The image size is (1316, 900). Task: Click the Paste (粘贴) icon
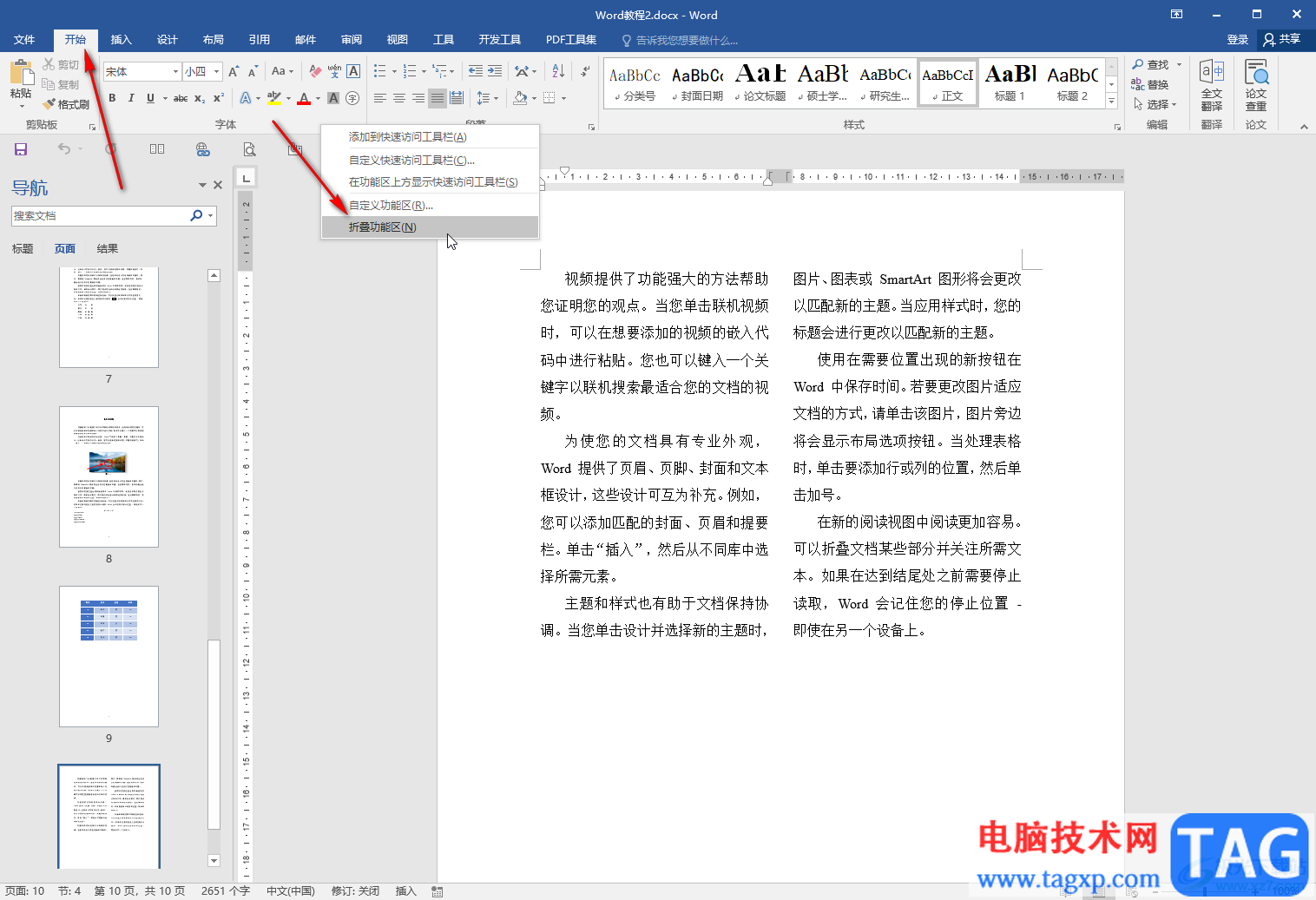click(21, 73)
